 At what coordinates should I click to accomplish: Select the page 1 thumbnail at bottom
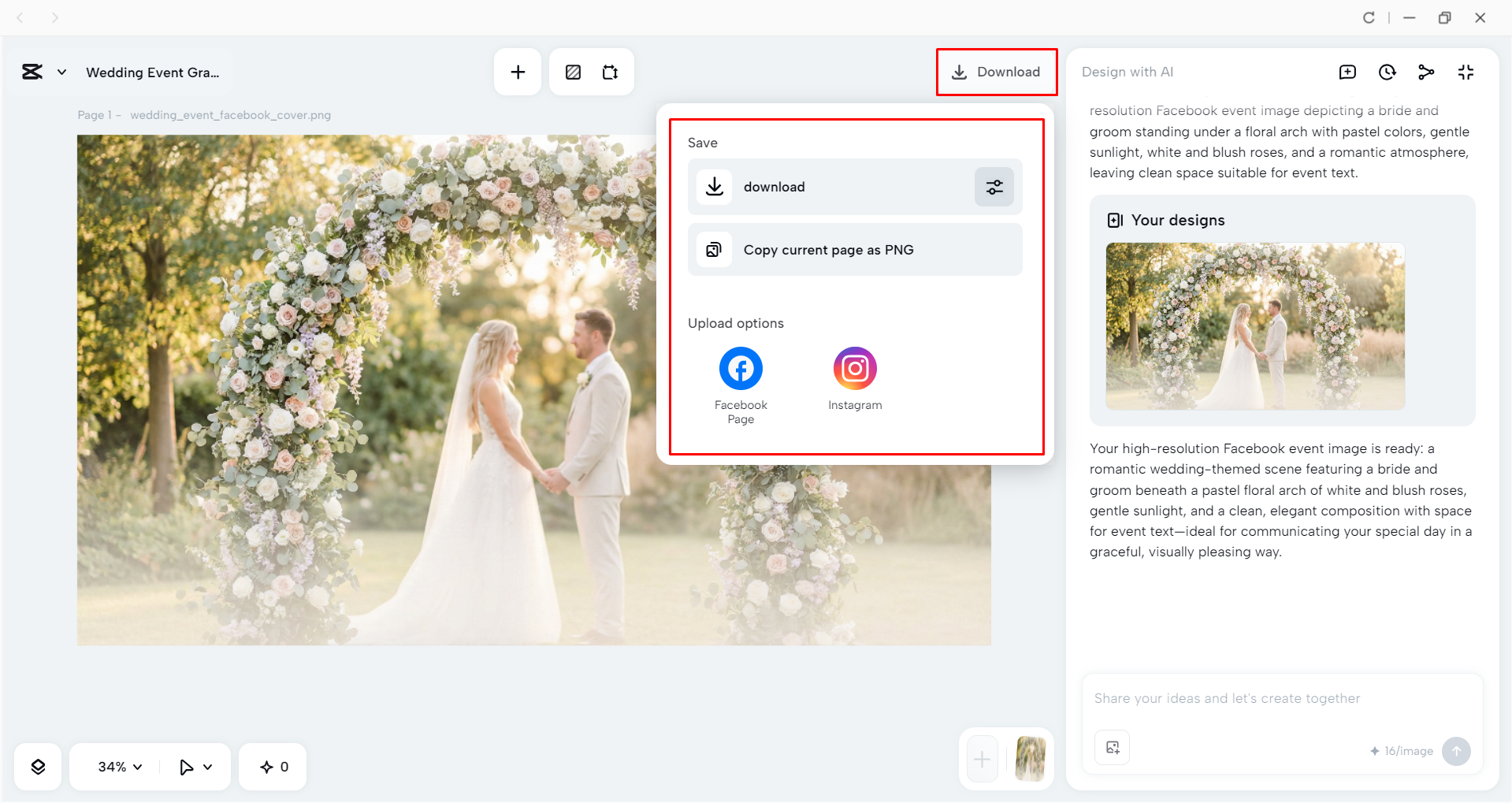click(1030, 759)
